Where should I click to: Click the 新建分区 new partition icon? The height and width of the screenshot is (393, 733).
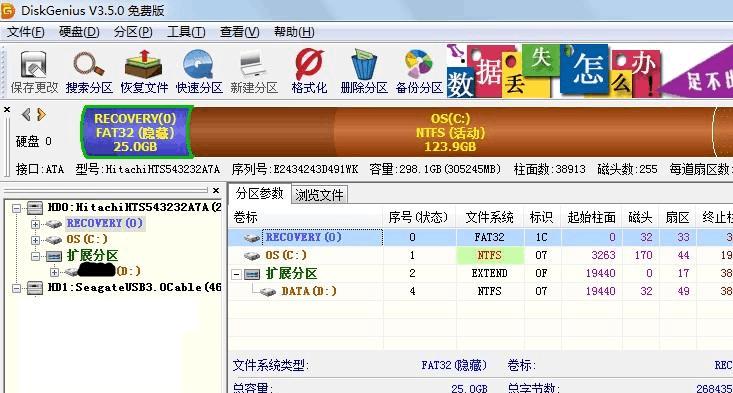(254, 72)
